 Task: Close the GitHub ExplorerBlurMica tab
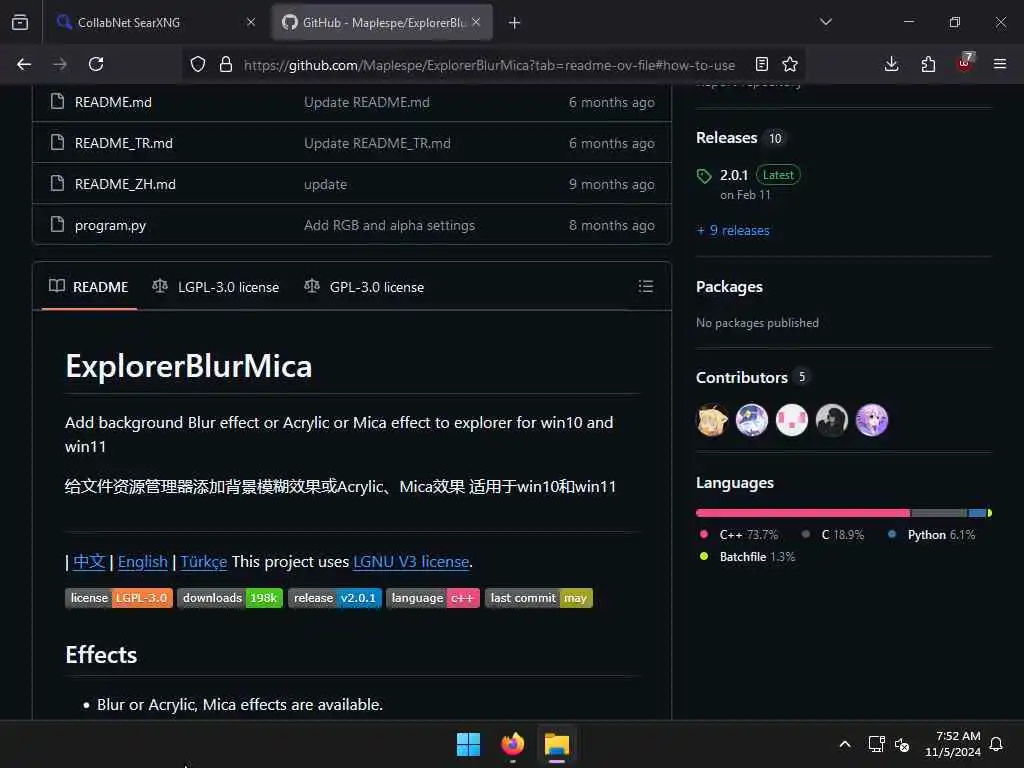pyautogui.click(x=476, y=22)
